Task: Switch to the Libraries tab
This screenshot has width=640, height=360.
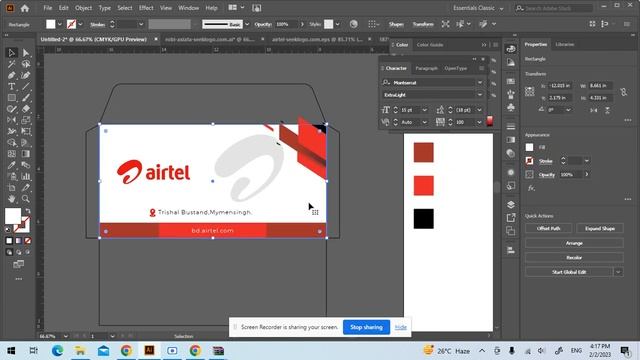Action: [x=565, y=44]
